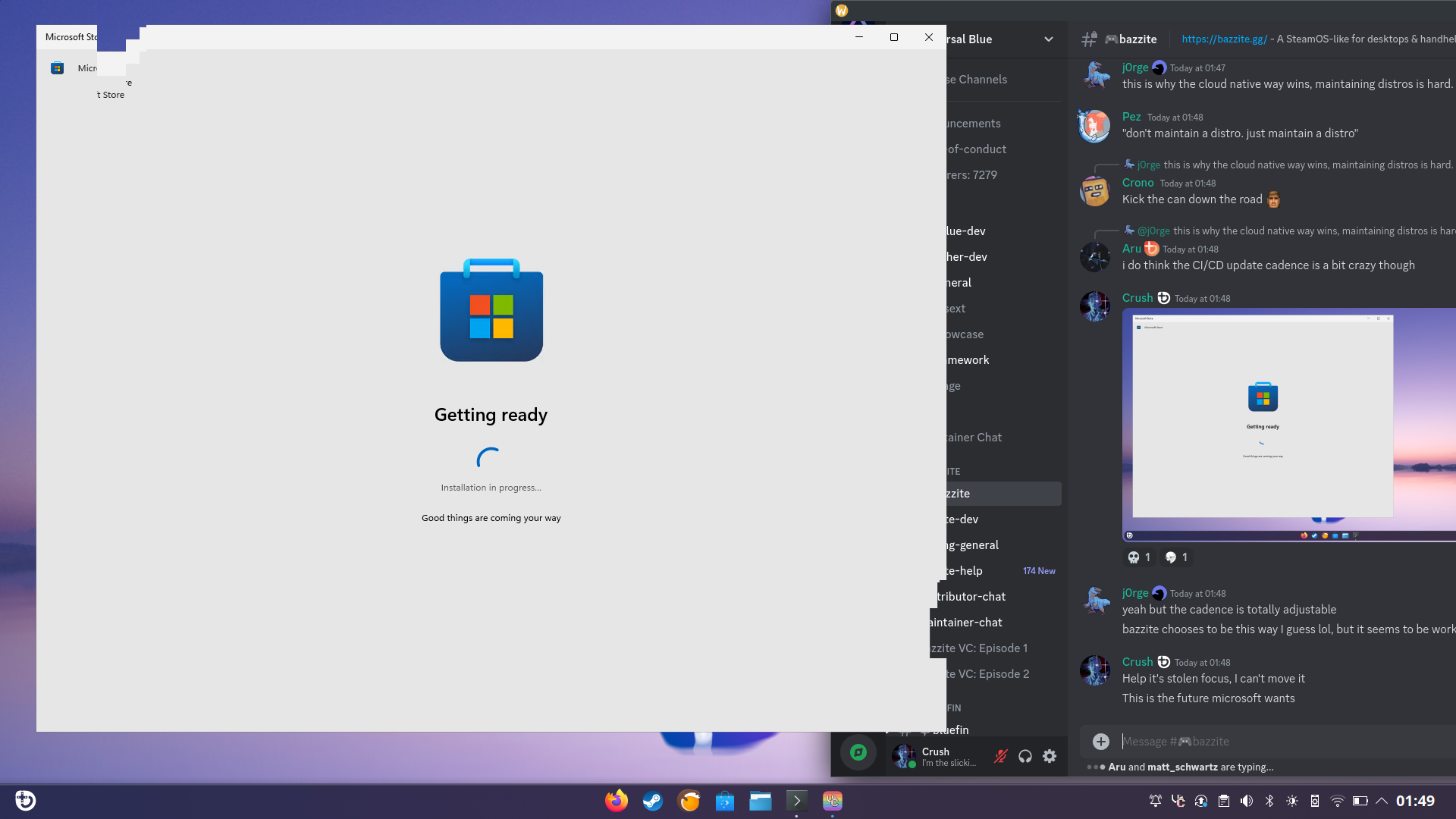Open the threads icon beside bazzite
This screenshot has width=1456, height=819.
[1089, 39]
